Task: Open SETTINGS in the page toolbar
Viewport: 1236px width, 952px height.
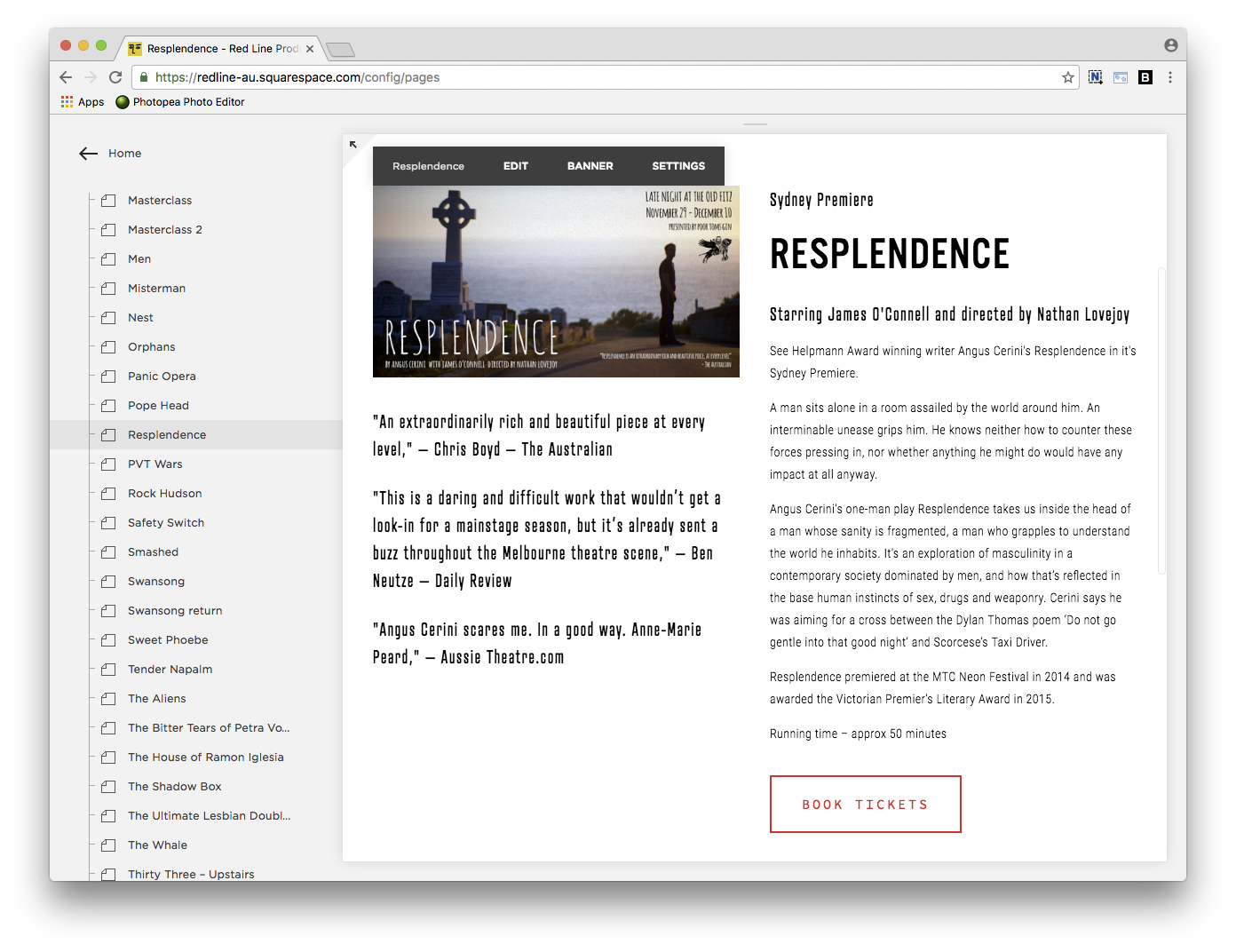Action: tap(678, 166)
